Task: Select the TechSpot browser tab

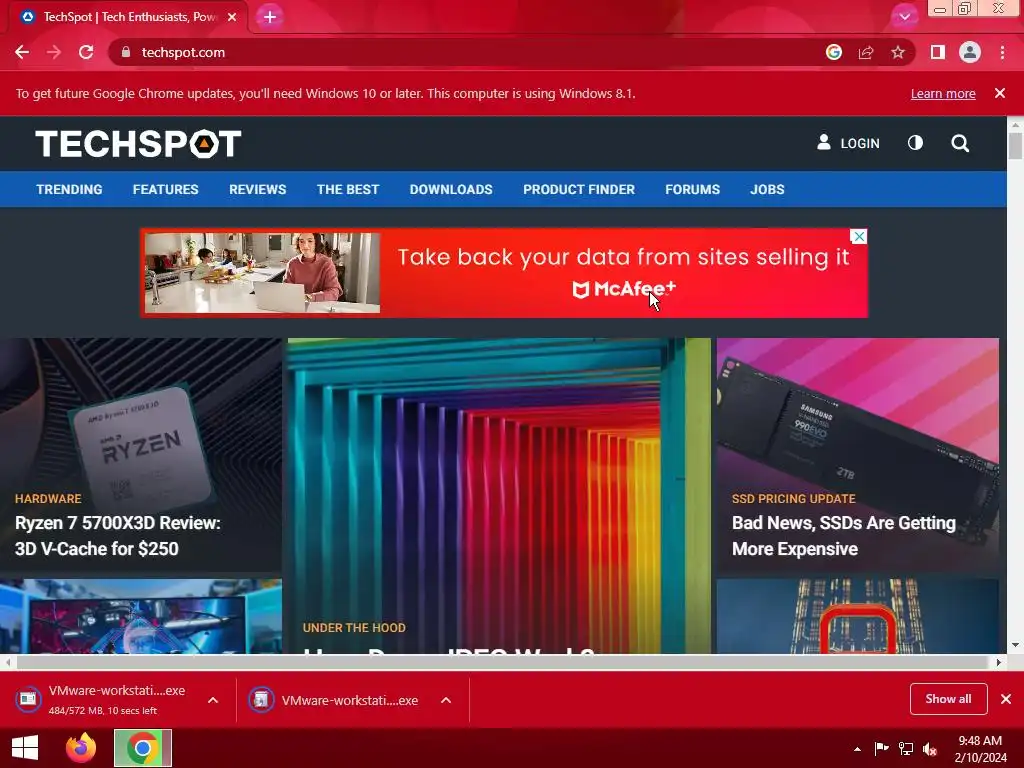Action: (129, 17)
